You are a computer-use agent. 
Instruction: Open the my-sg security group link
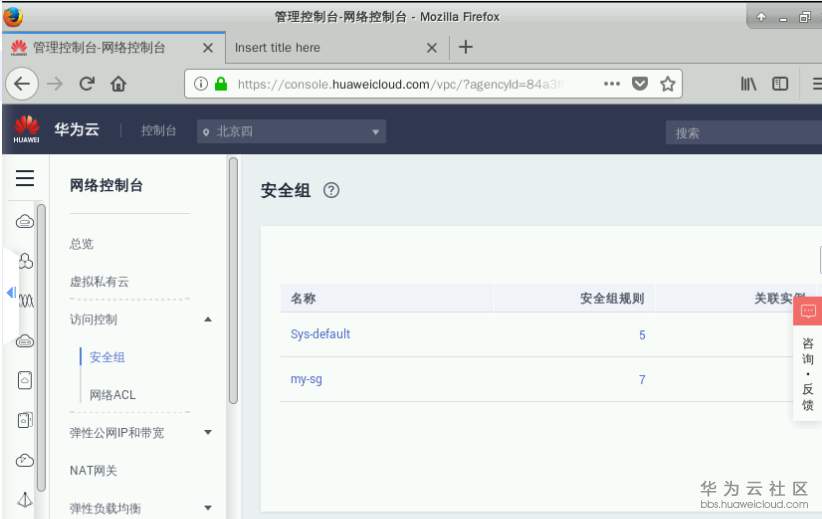(x=306, y=379)
